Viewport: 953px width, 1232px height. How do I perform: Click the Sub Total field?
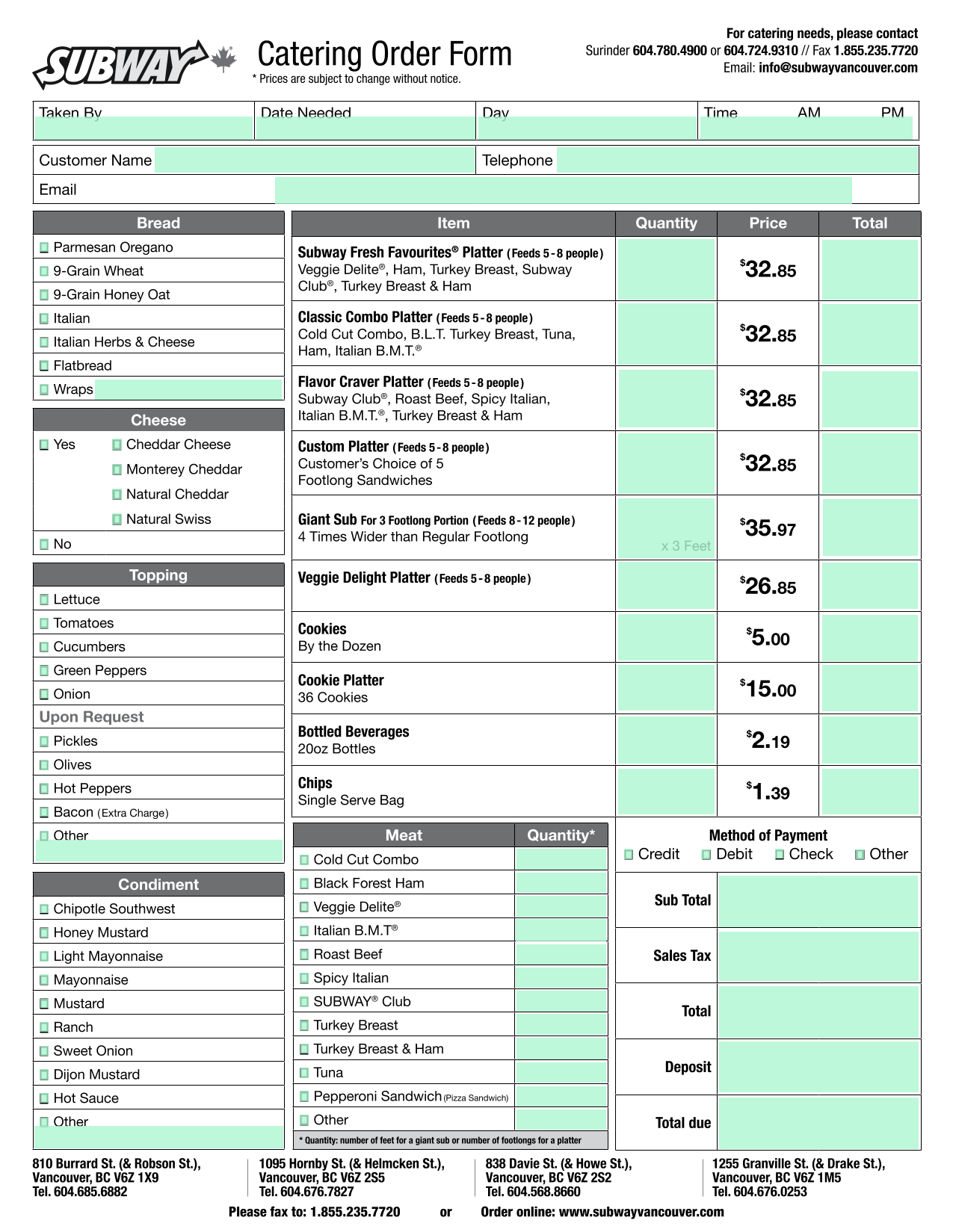[x=818, y=900]
